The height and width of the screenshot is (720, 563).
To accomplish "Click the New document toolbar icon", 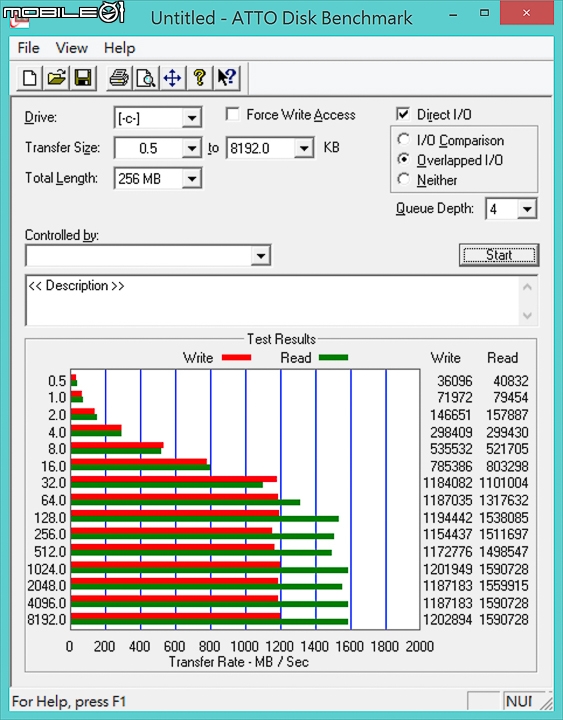I will click(x=30, y=78).
